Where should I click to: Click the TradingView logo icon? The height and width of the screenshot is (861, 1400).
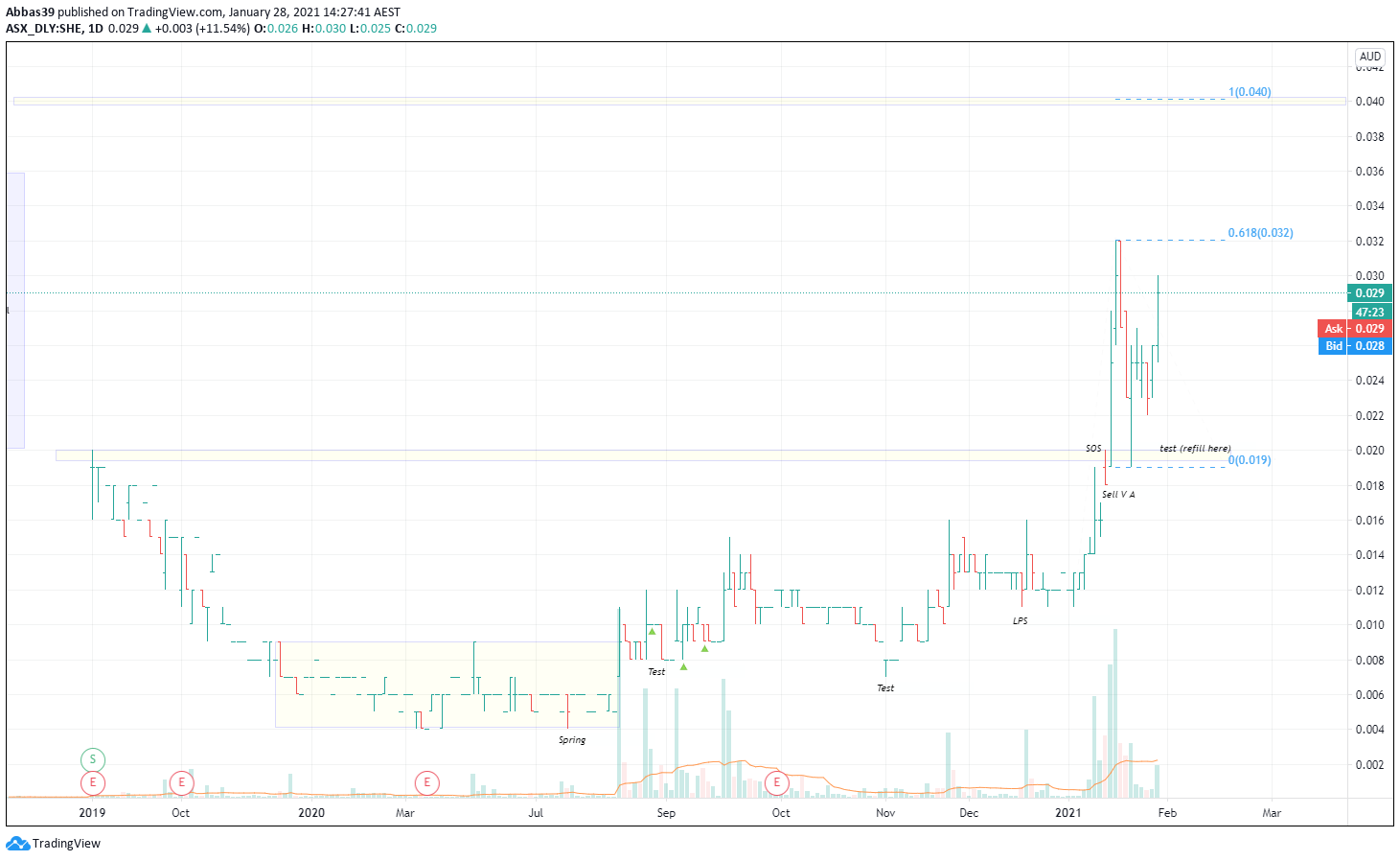17,844
